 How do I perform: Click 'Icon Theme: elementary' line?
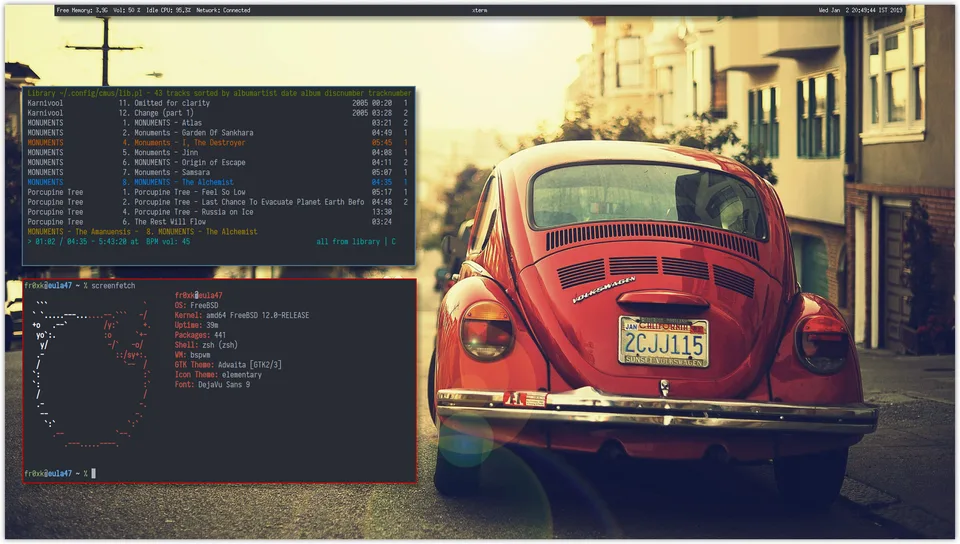pyautogui.click(x=218, y=374)
